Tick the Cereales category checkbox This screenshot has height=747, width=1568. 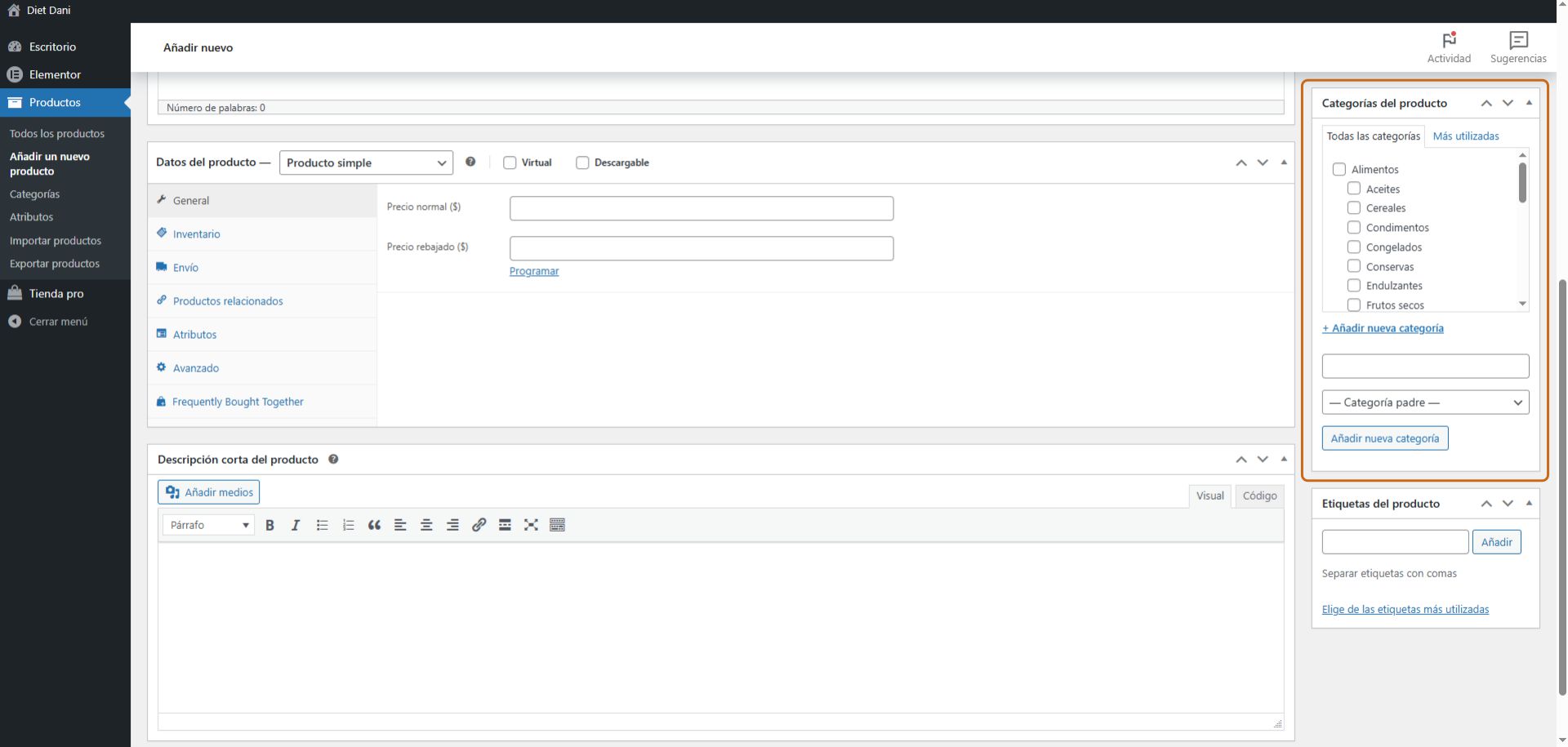(x=1353, y=208)
